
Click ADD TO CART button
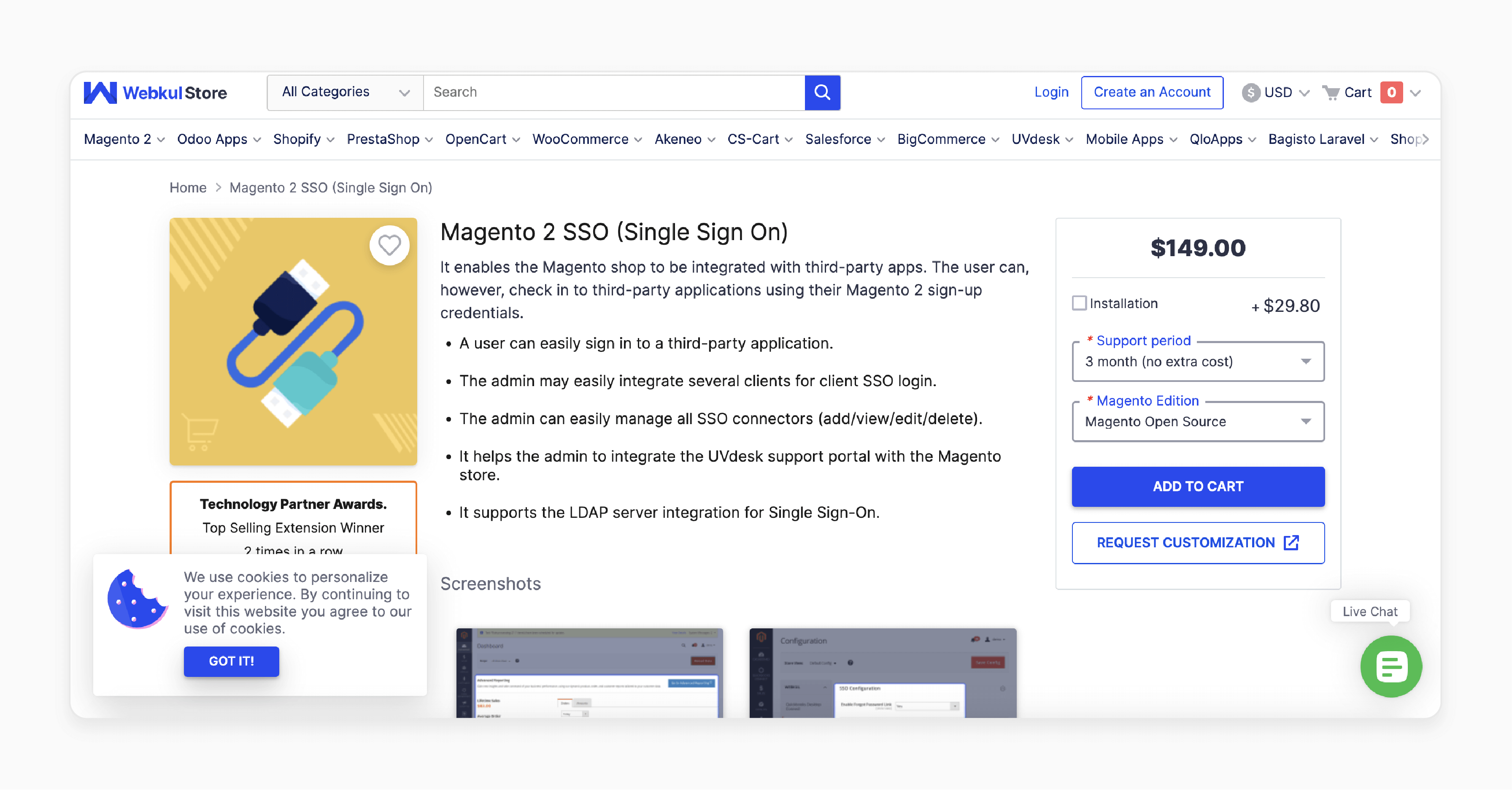(1198, 487)
